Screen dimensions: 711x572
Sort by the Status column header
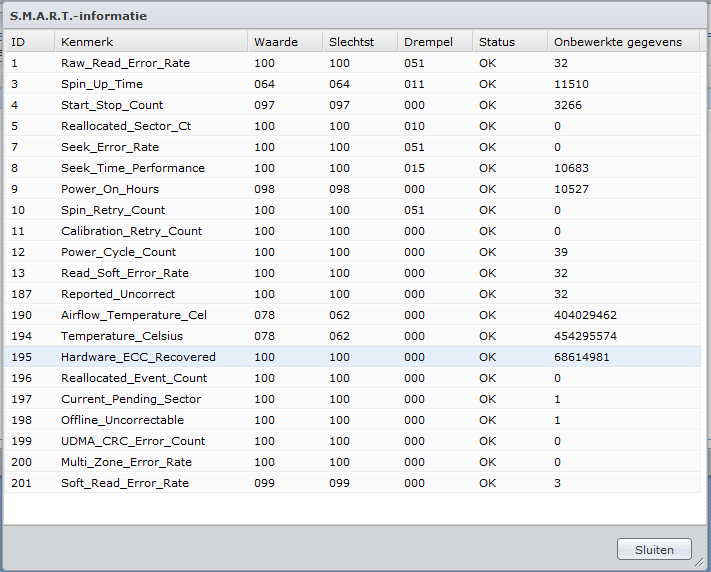tap(509, 42)
